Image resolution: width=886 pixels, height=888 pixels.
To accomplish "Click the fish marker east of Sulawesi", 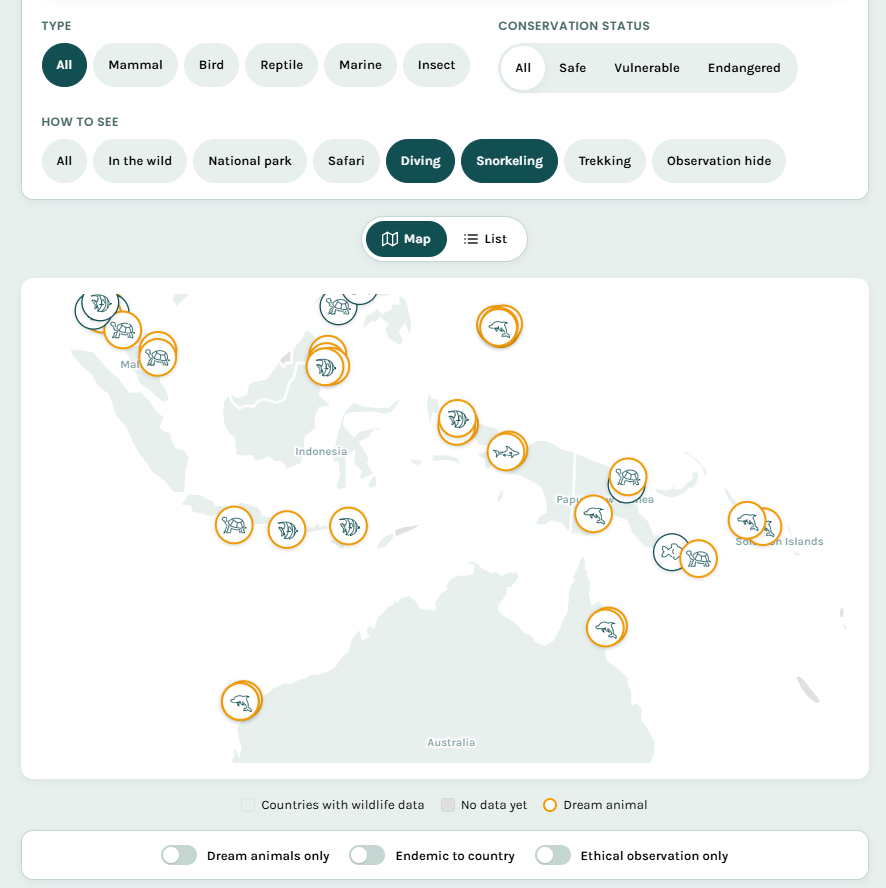I will coord(457,419).
